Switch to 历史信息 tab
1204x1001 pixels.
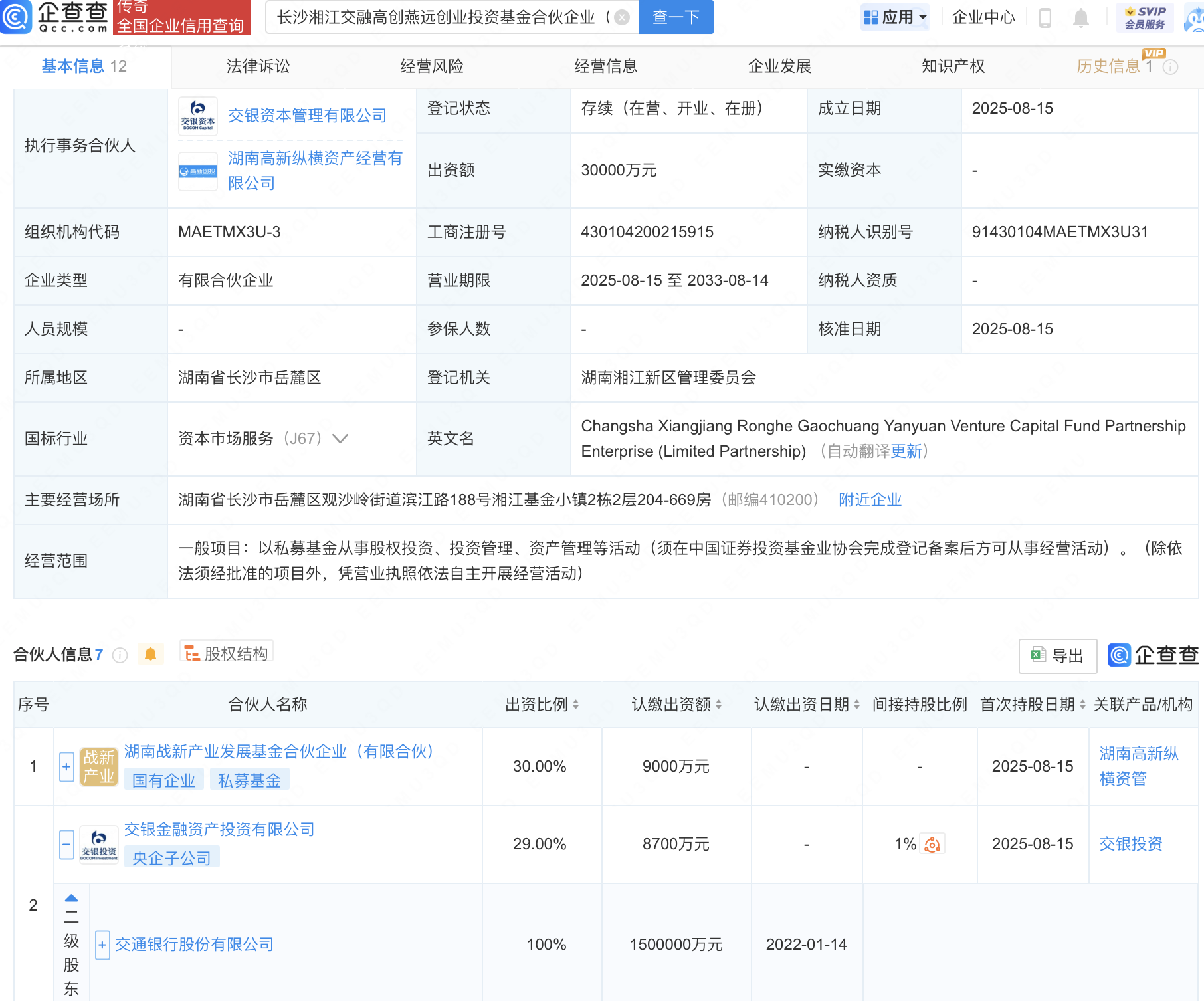[x=1114, y=66]
